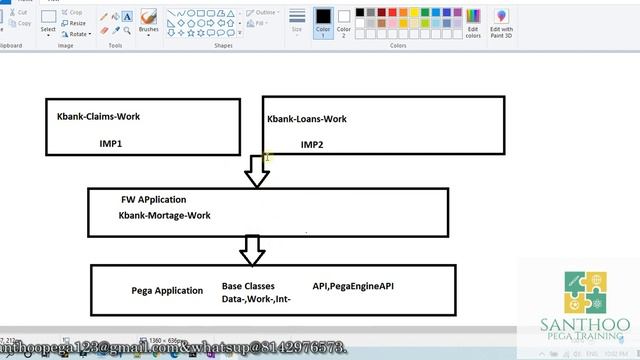Choose the Oval shape
The width and height of the screenshot is (640, 360).
pyautogui.click(x=191, y=14)
